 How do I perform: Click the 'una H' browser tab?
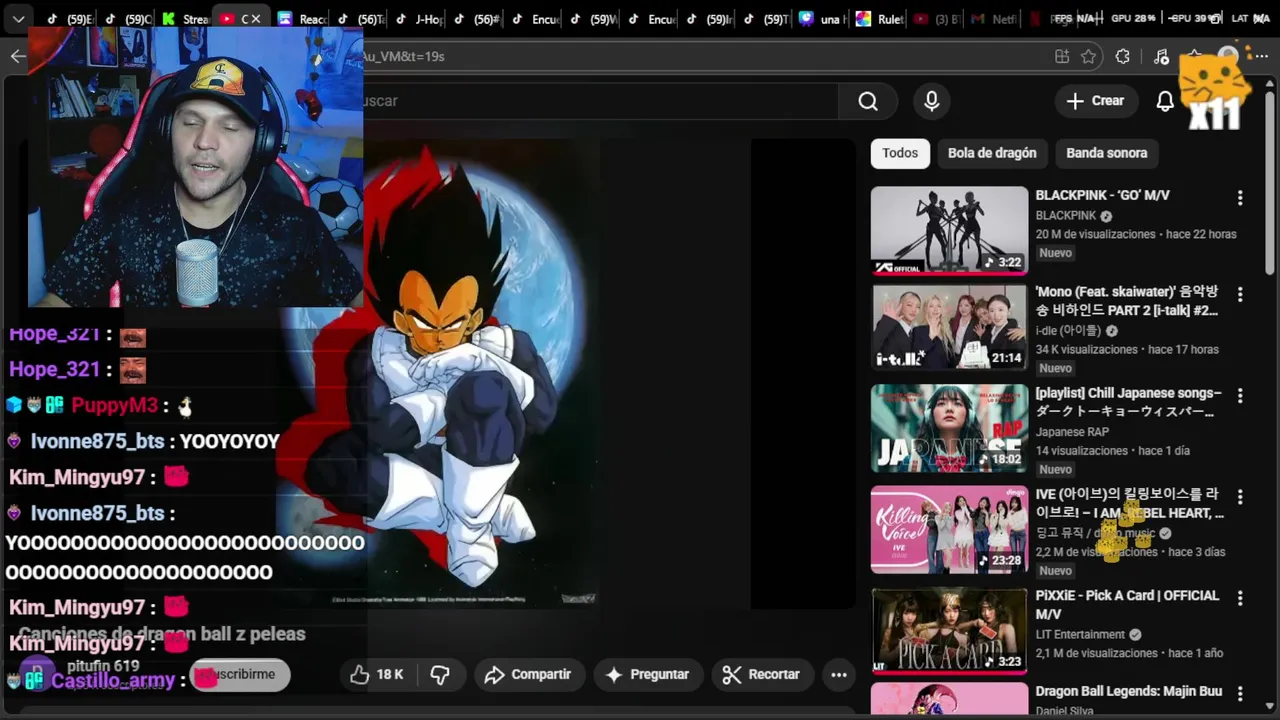tap(822, 19)
